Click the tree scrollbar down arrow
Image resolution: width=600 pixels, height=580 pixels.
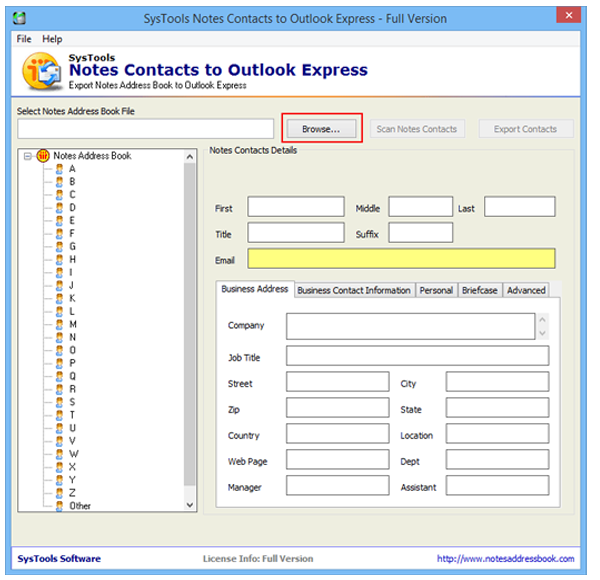tap(190, 505)
